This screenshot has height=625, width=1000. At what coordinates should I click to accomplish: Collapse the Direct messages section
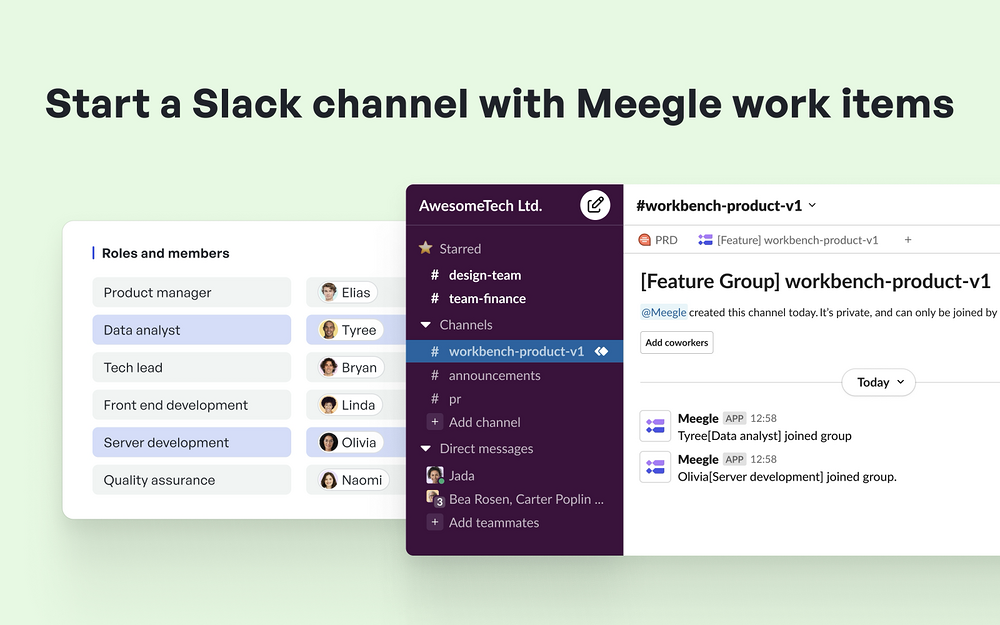click(x=425, y=448)
